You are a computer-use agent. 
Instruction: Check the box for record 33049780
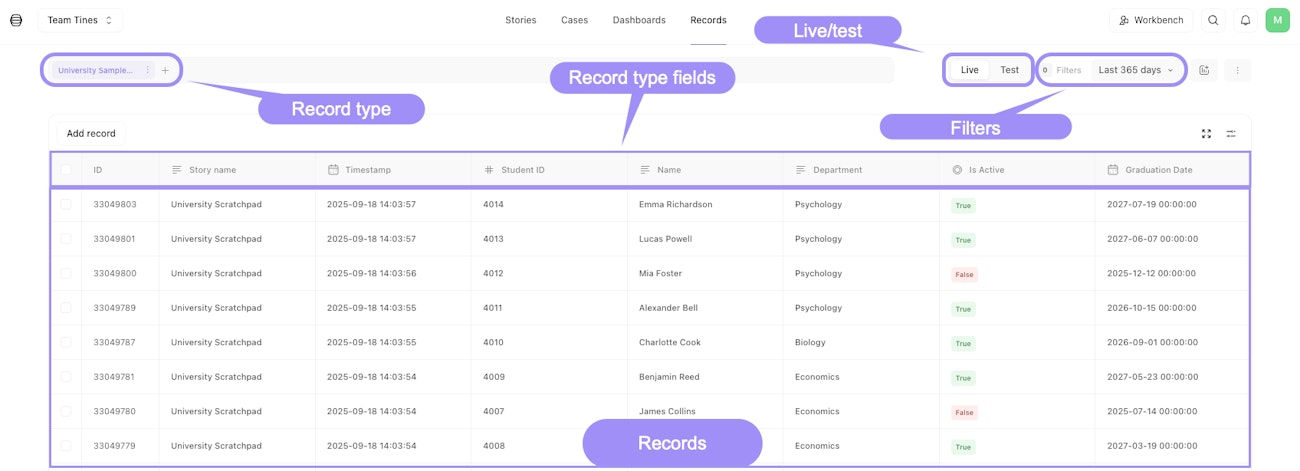(x=66, y=411)
